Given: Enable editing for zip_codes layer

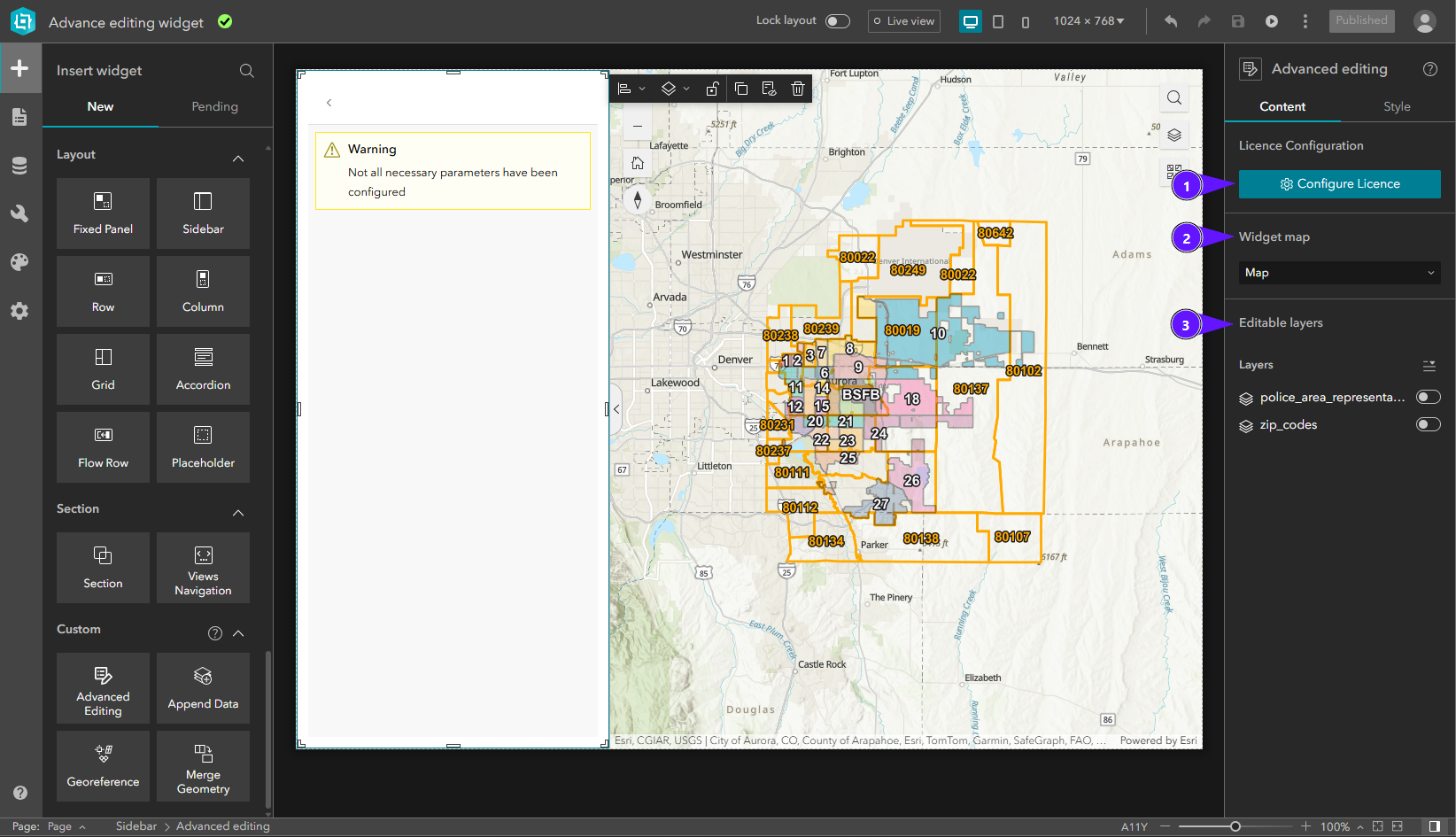Looking at the screenshot, I should pos(1428,424).
